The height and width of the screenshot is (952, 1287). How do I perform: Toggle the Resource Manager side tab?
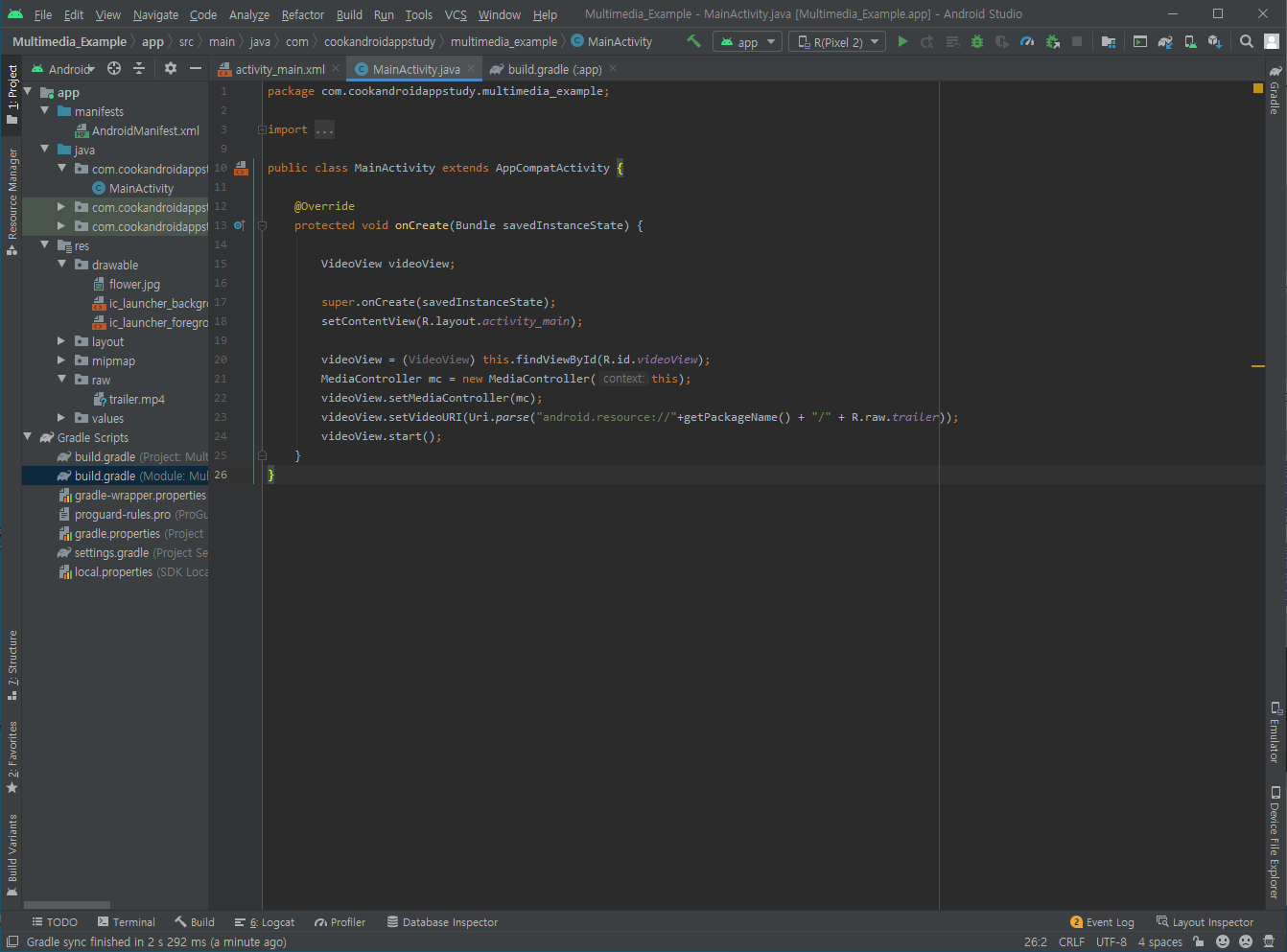click(12, 201)
